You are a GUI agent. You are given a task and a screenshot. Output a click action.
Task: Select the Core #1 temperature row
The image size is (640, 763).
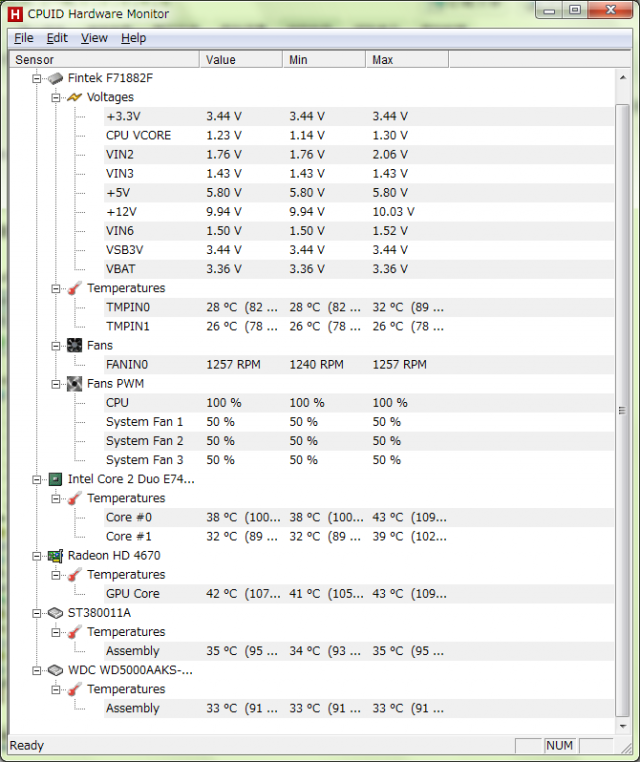[x=359, y=537]
